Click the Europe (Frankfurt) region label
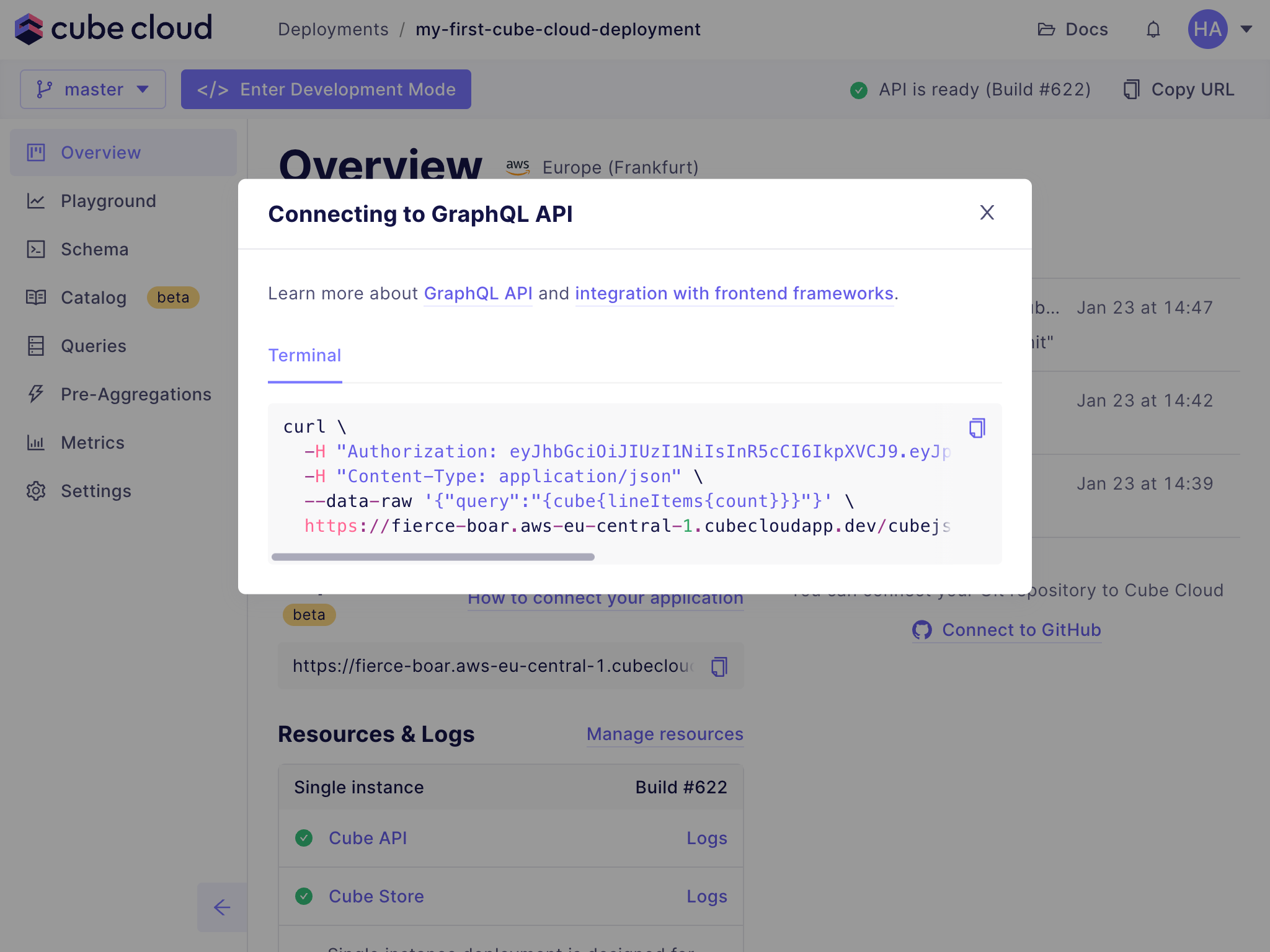The height and width of the screenshot is (952, 1270). [x=620, y=167]
